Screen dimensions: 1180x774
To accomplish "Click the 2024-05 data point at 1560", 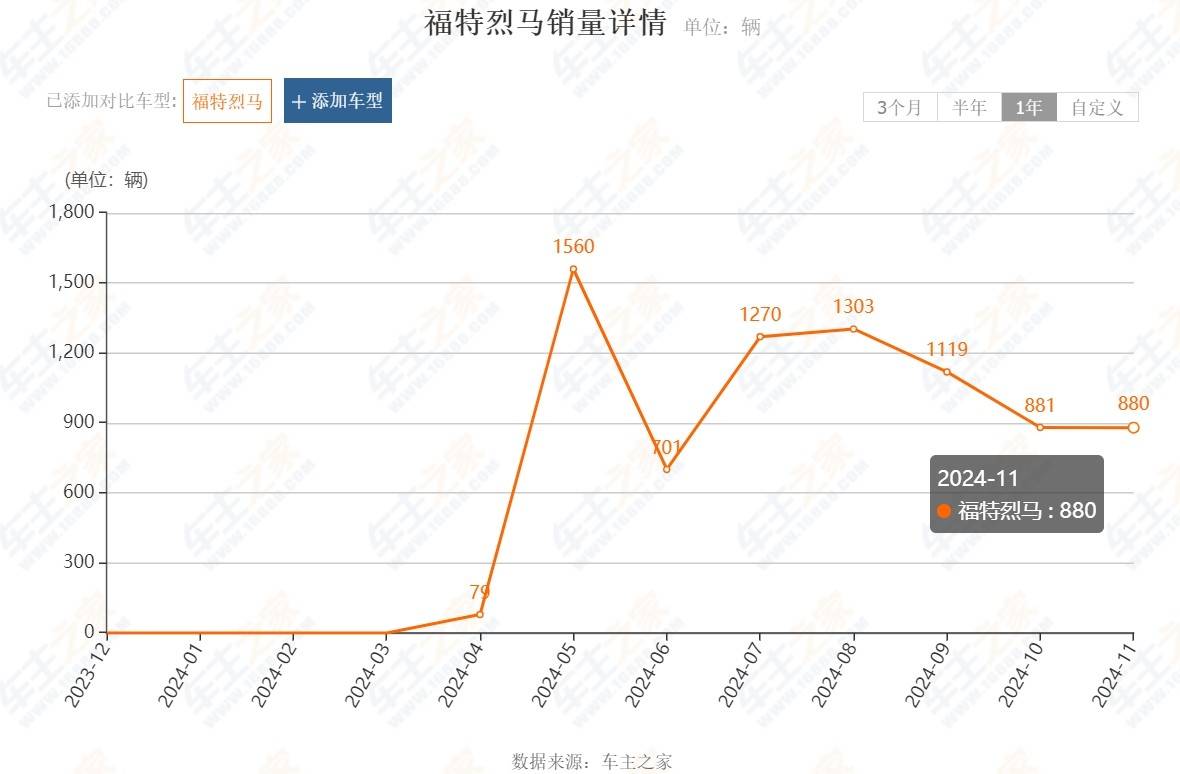I will pyautogui.click(x=573, y=269).
